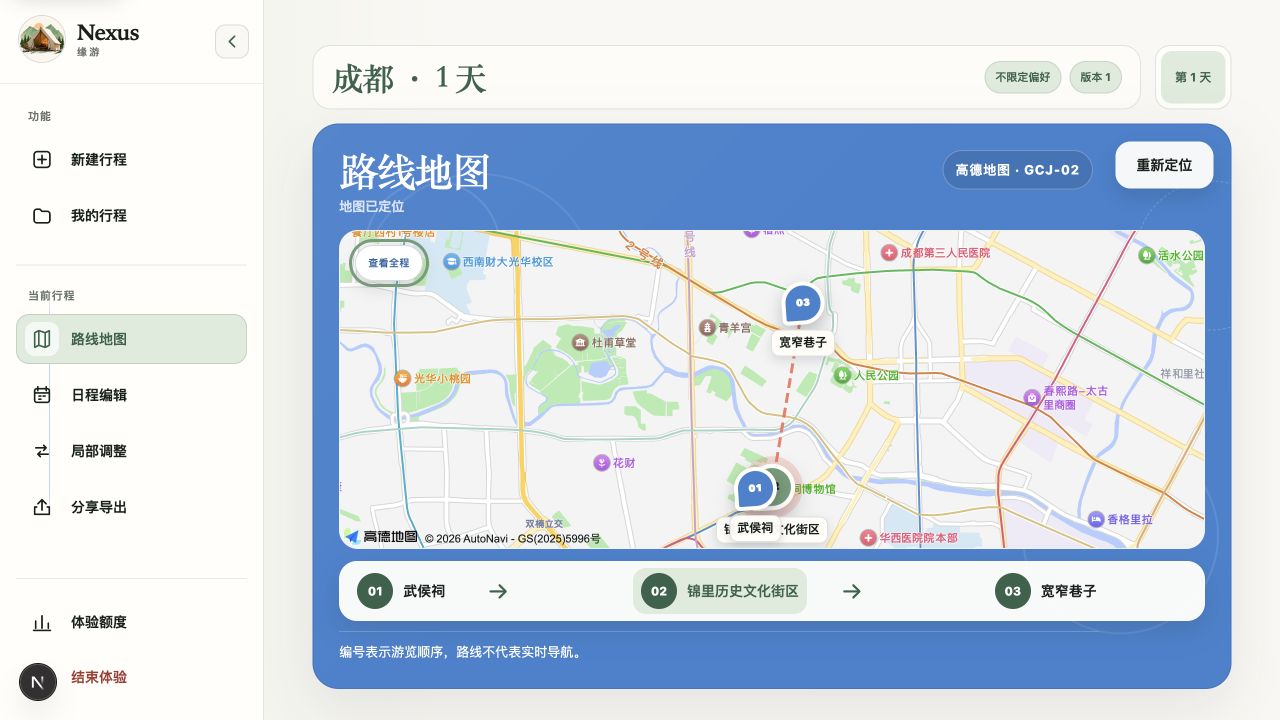
Task: Collapse the sidebar with the chevron button
Action: pyautogui.click(x=232, y=41)
